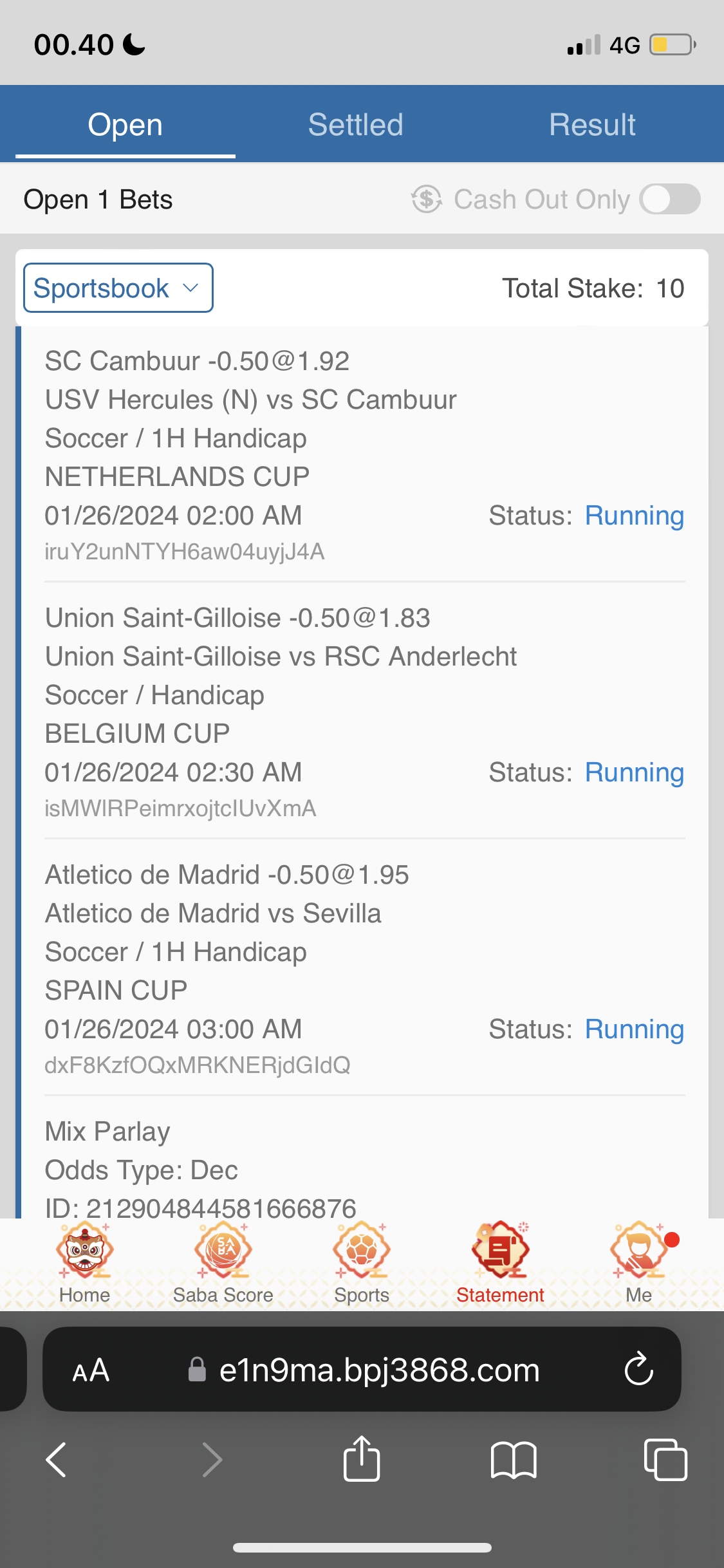Open the Me profile icon

(x=639, y=1252)
